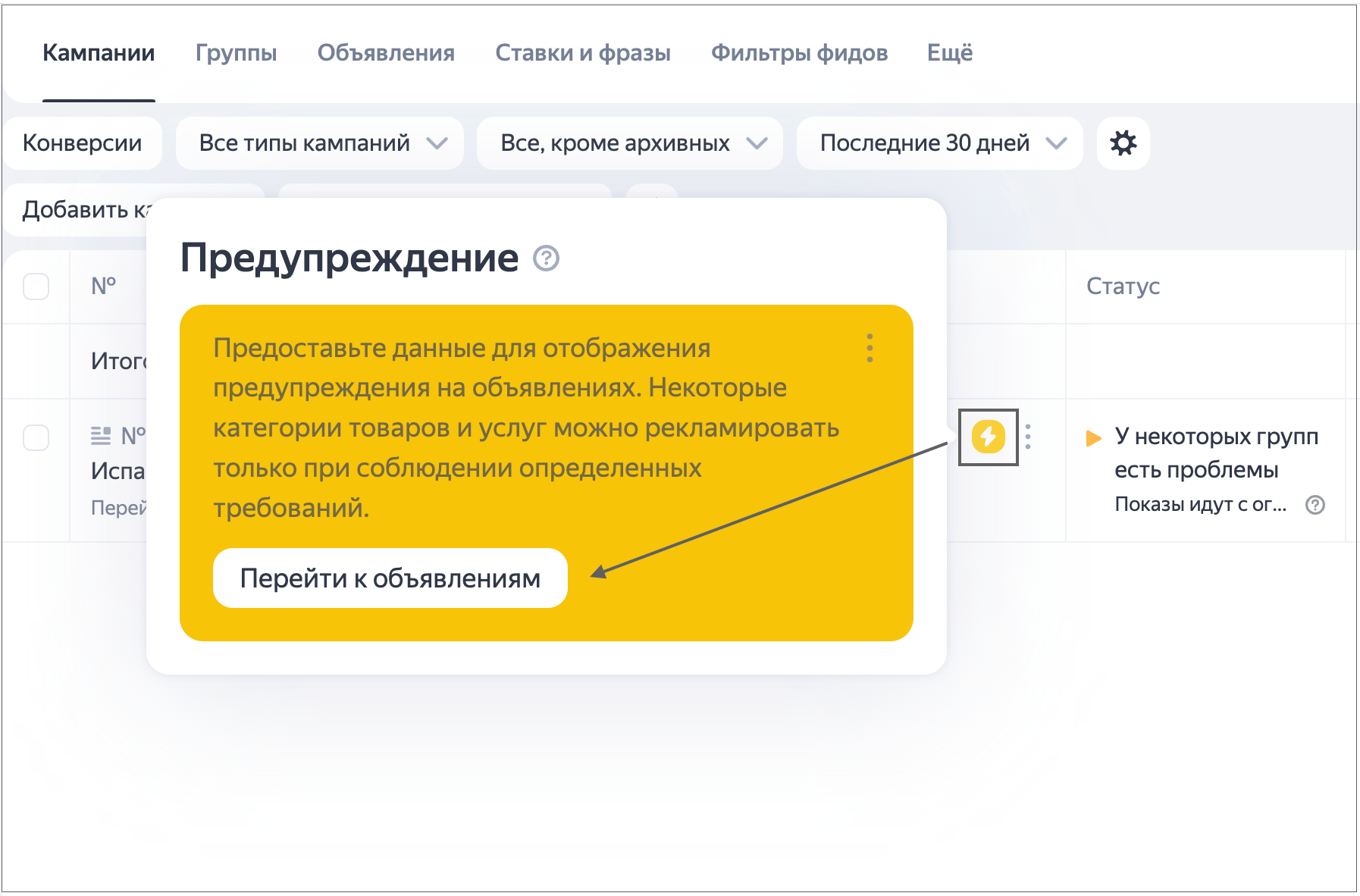Click the Статус column header
This screenshot has width=1360, height=896.
tap(1123, 287)
